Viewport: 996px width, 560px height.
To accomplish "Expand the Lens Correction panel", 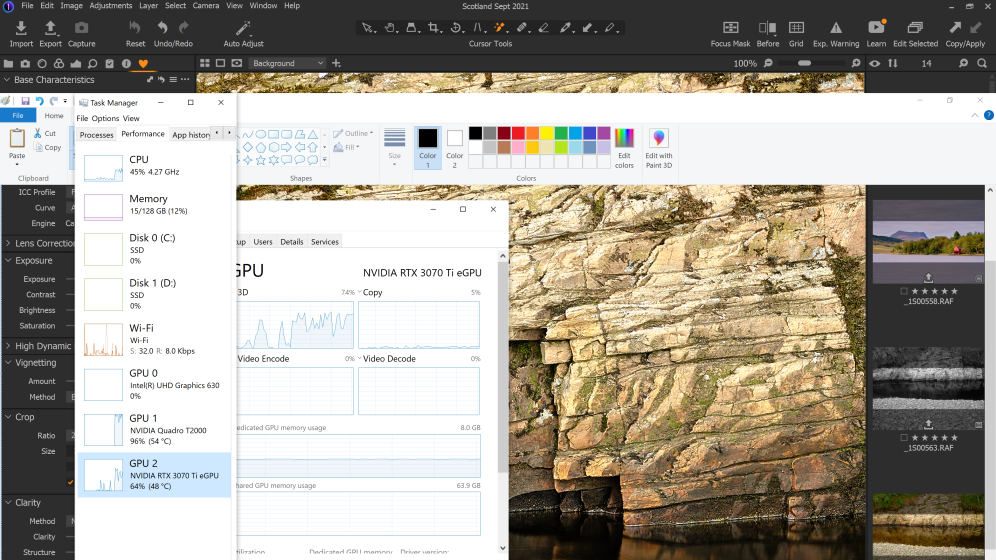I will (x=8, y=243).
